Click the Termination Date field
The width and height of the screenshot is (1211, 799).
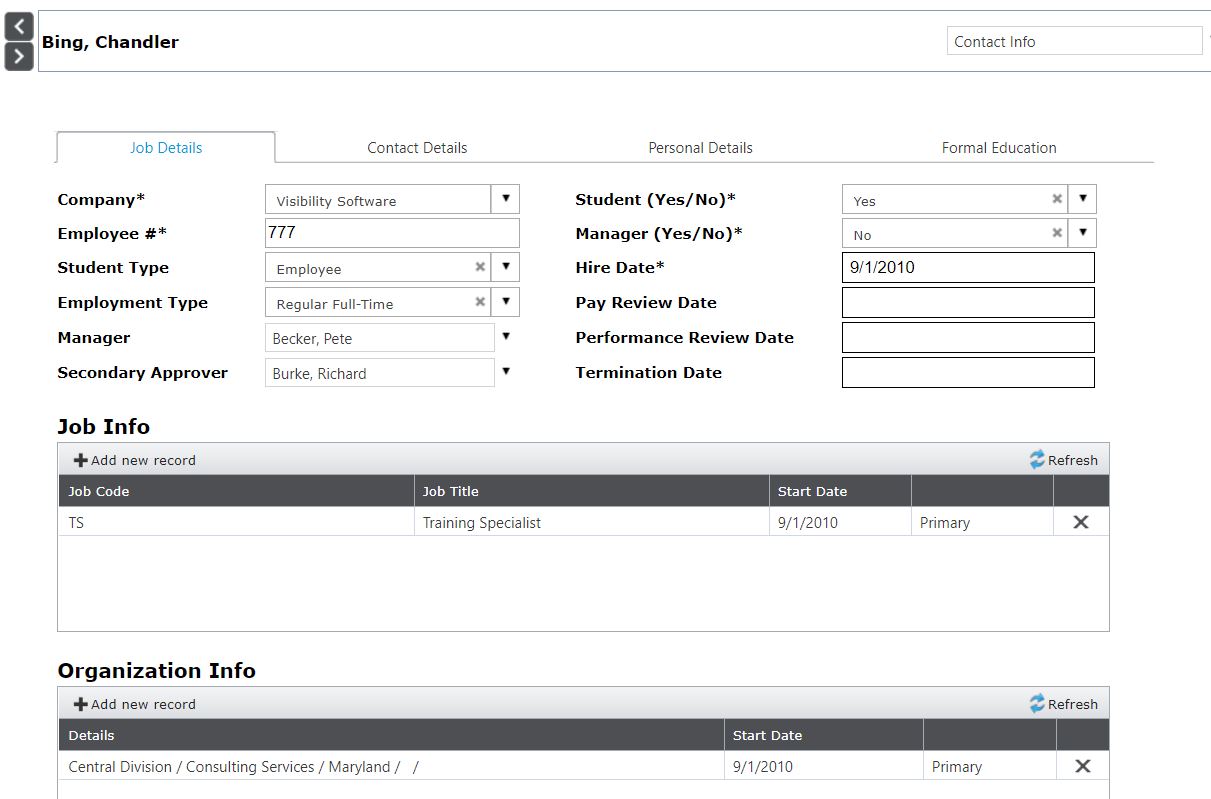(x=967, y=373)
